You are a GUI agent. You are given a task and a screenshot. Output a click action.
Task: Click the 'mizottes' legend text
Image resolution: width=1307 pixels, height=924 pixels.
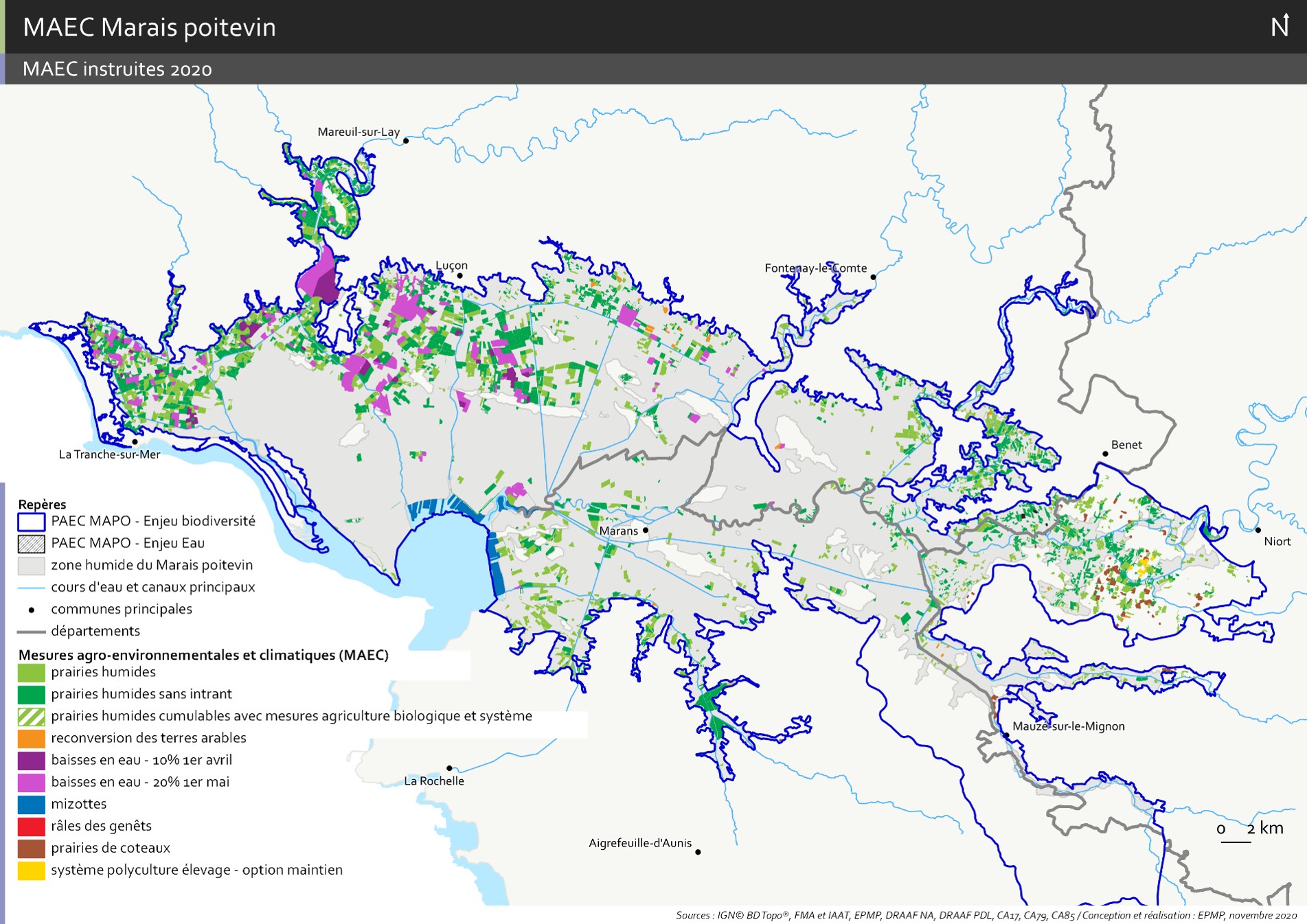pyautogui.click(x=79, y=804)
